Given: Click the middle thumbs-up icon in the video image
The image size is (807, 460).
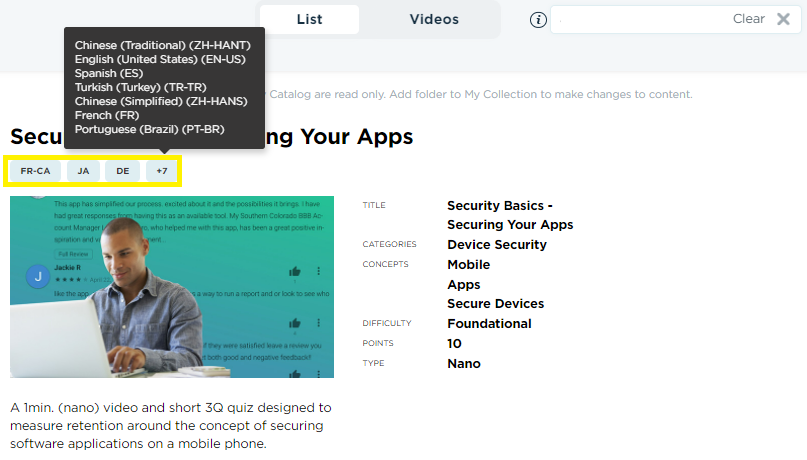Looking at the screenshot, I should point(294,323).
